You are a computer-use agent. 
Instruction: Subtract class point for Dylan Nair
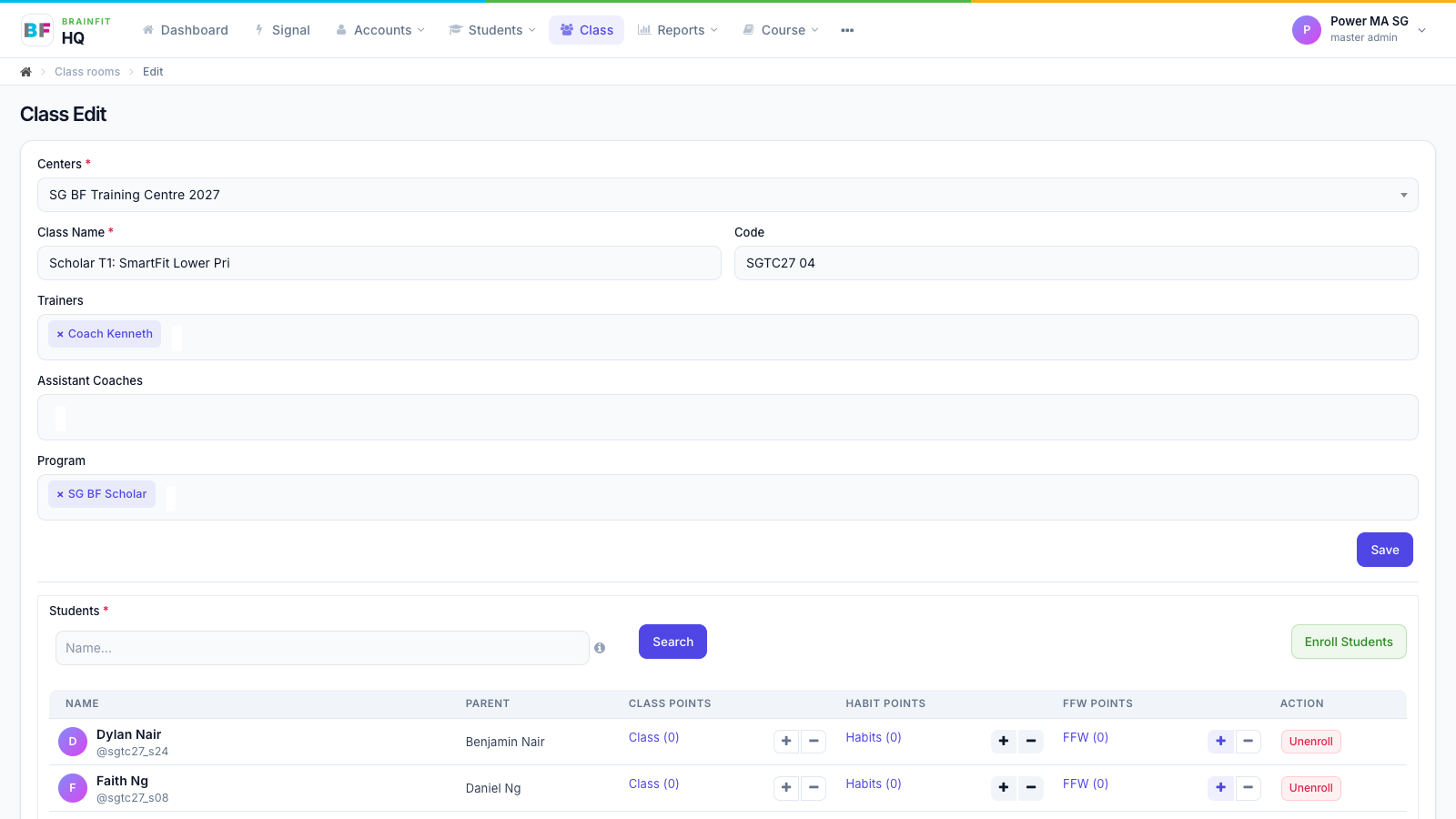pos(814,741)
